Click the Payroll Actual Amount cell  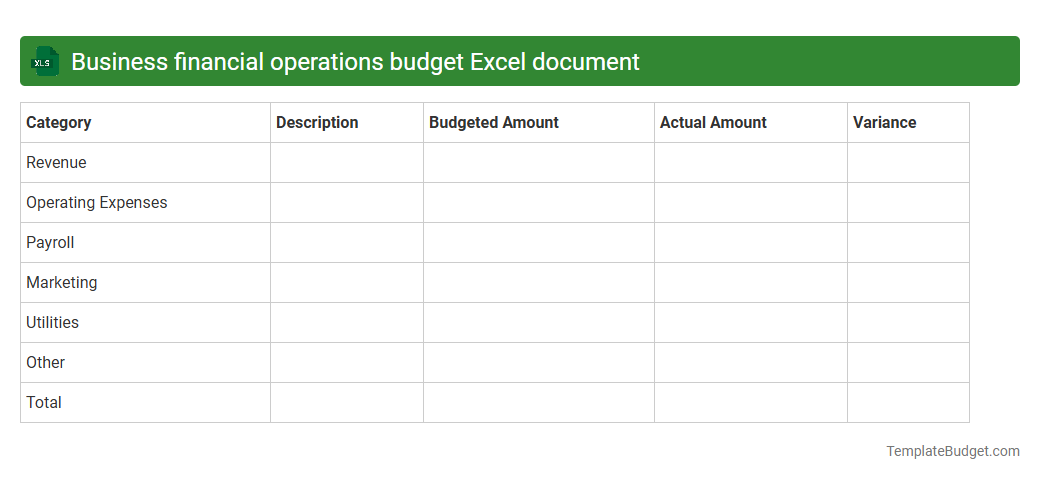[751, 243]
